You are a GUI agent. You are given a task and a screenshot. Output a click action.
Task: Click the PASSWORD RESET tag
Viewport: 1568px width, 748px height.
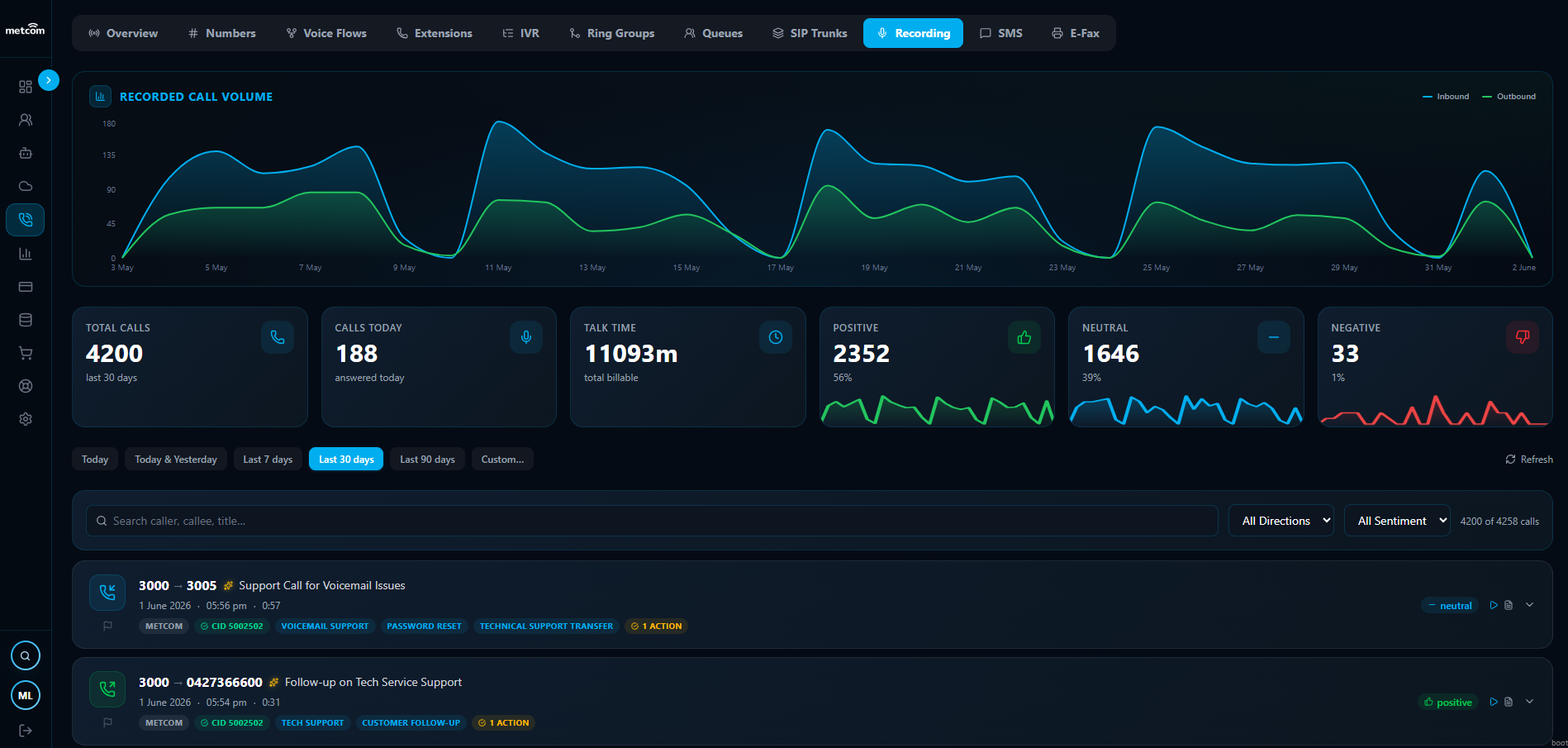pos(425,626)
